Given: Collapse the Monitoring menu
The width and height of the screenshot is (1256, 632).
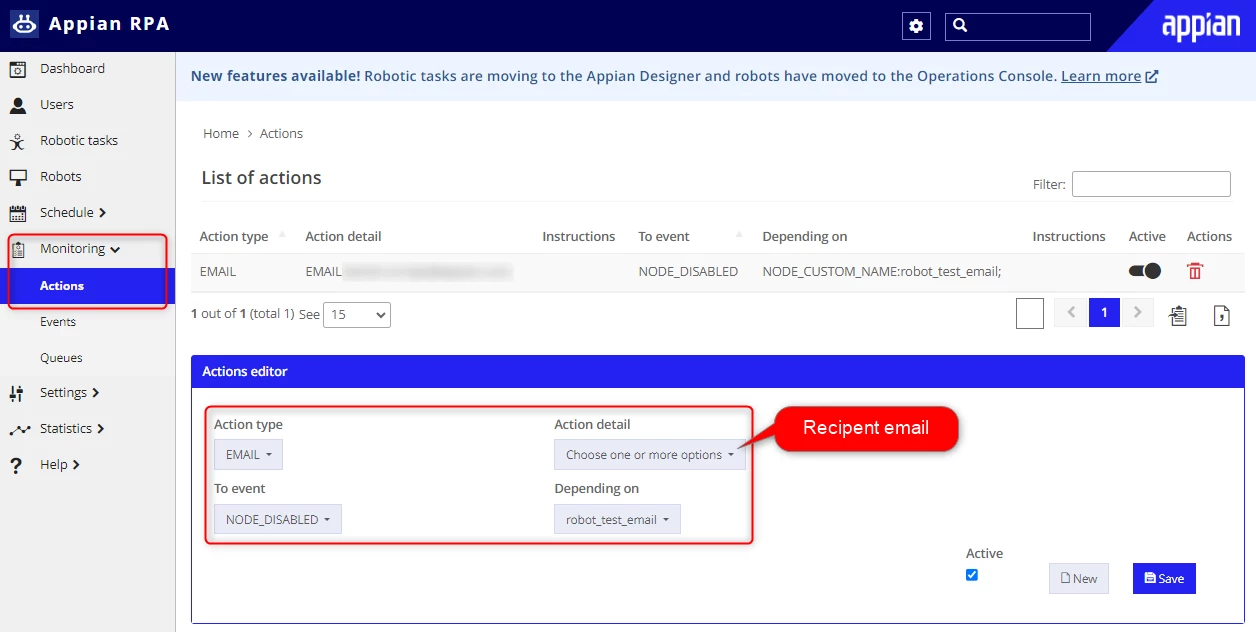Looking at the screenshot, I should [80, 249].
